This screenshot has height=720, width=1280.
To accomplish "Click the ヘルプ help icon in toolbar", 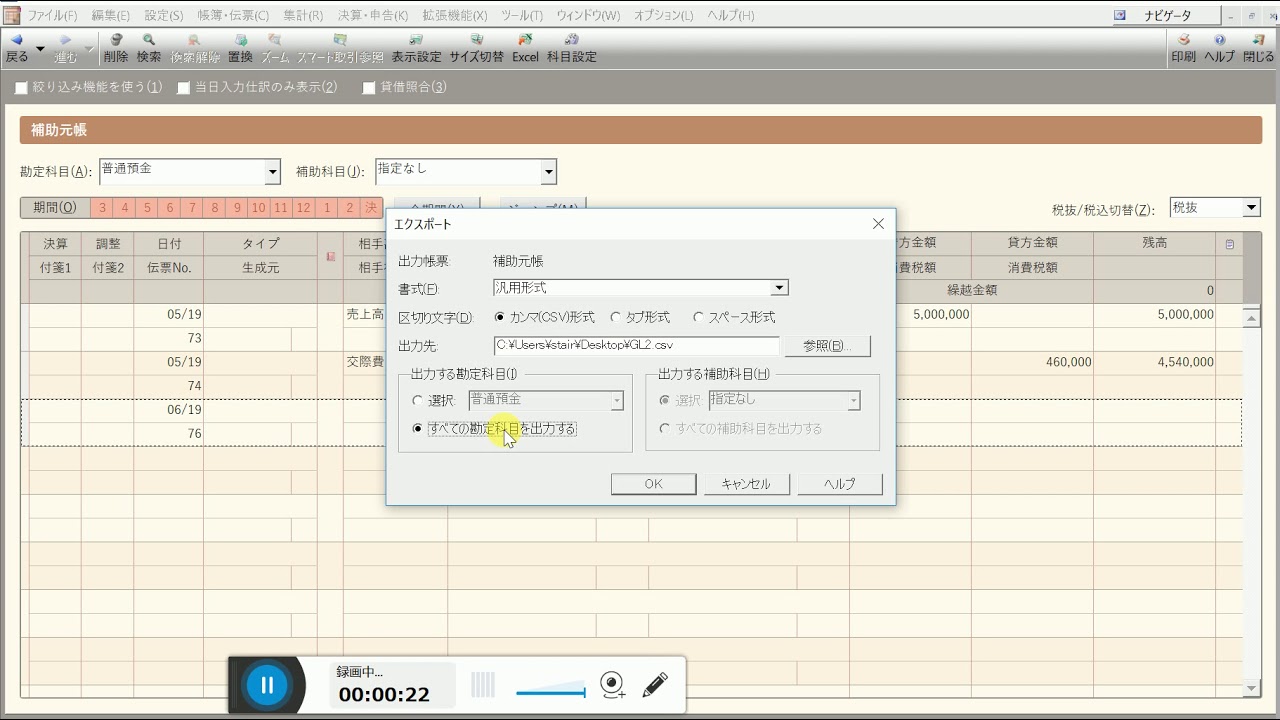I will tap(1219, 48).
